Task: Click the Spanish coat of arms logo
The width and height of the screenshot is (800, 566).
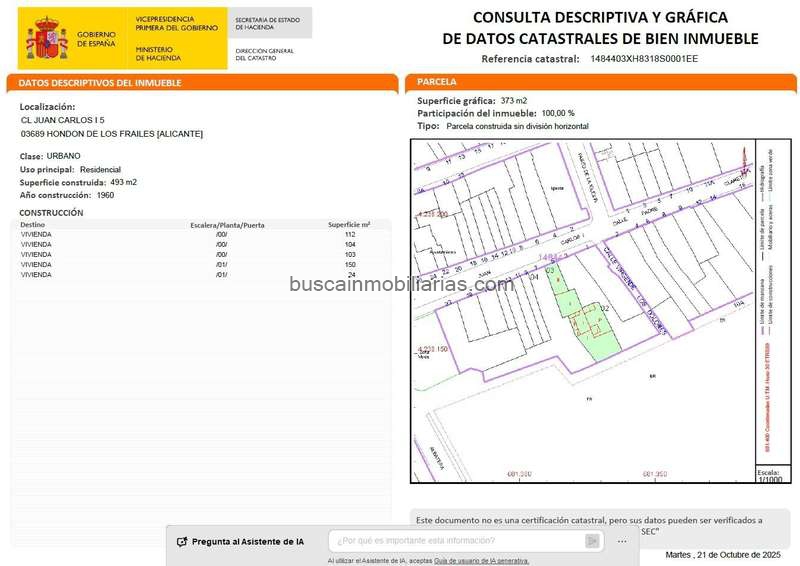Action: 47,38
